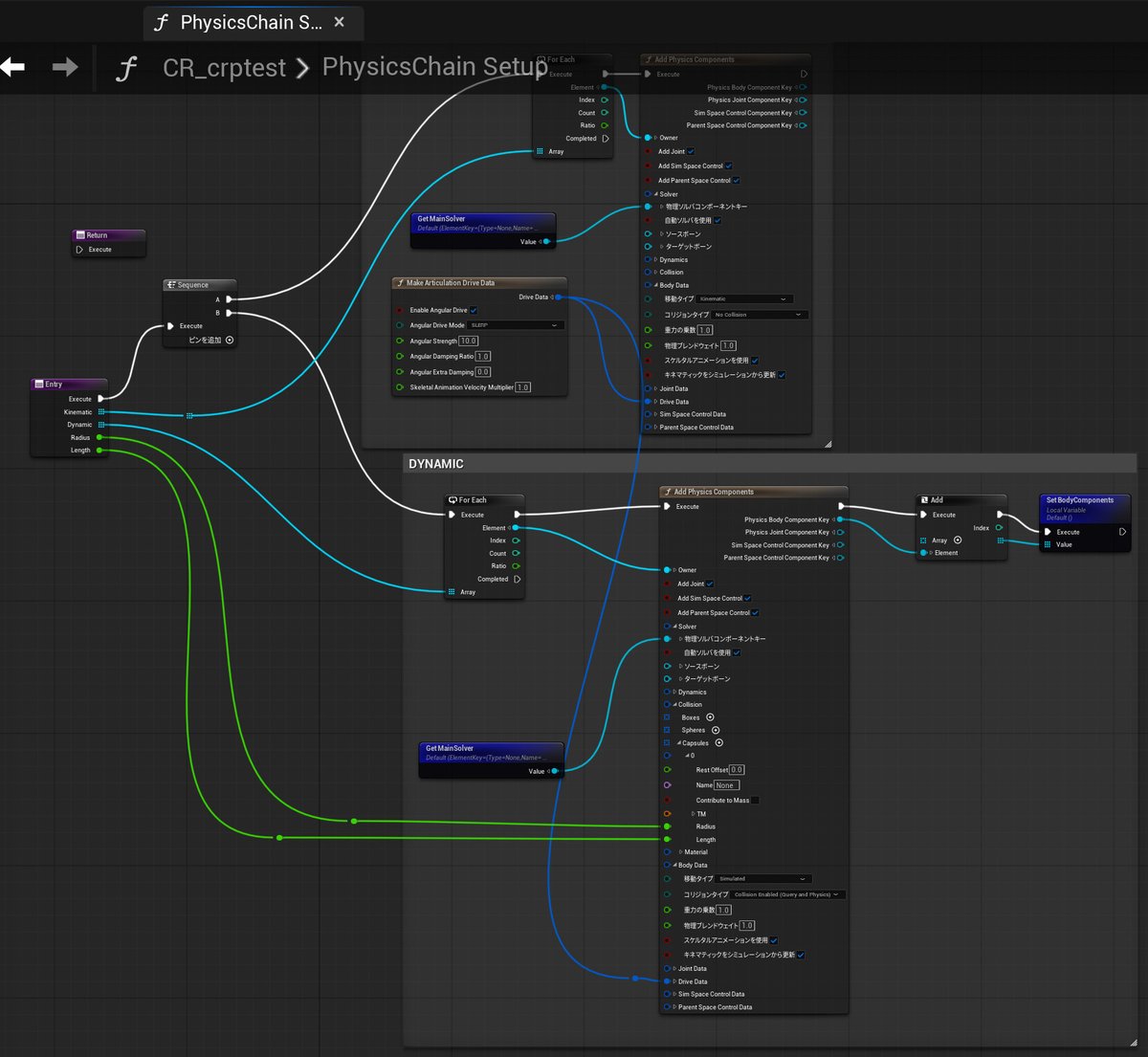
Task: Click the function icon beside the breadcrumb
Action: (127, 67)
